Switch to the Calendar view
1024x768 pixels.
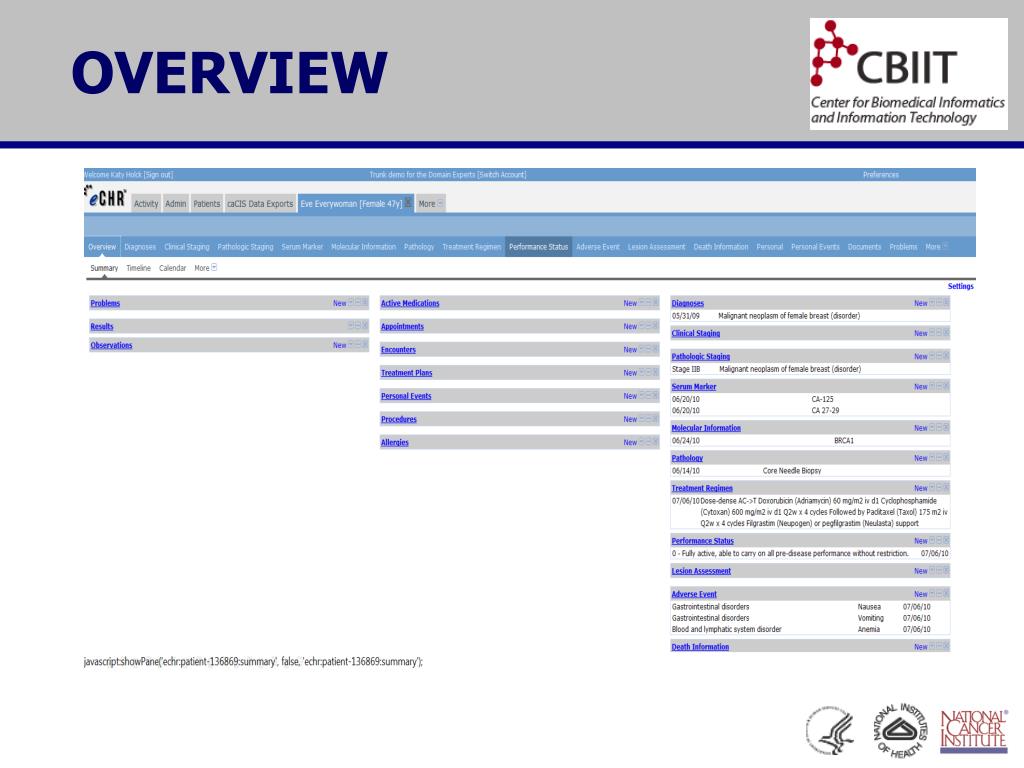[172, 268]
